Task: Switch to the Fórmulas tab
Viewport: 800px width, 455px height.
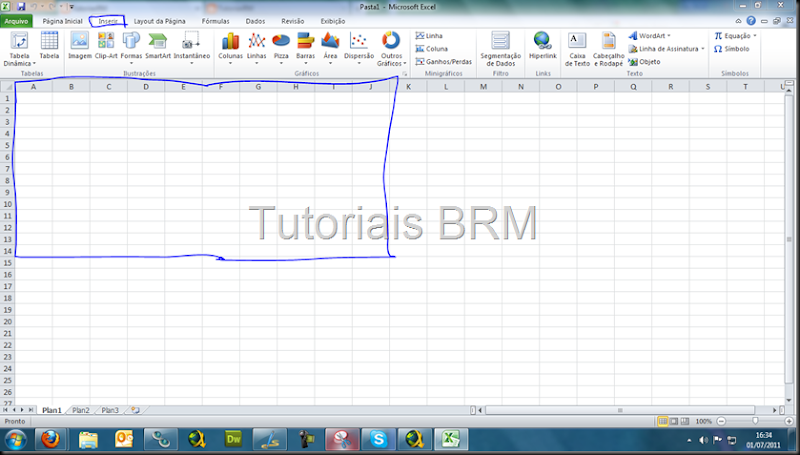Action: 215,21
